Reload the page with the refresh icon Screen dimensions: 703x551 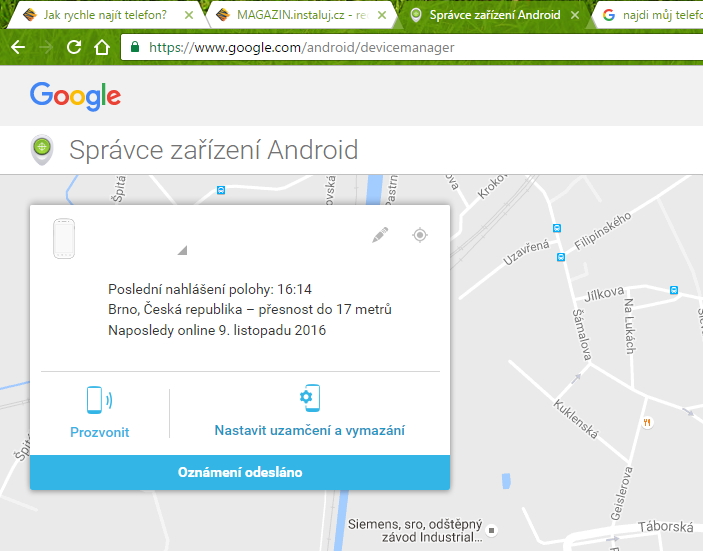[74, 47]
